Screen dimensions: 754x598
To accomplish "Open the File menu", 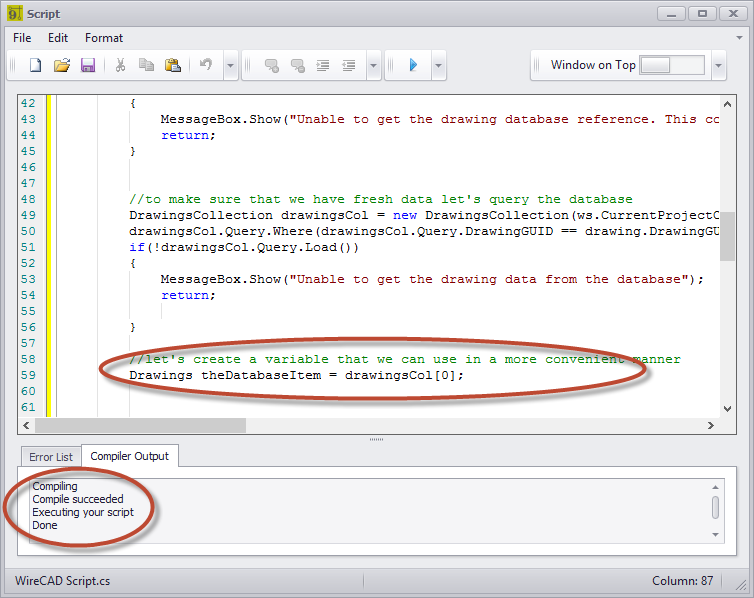I will coord(22,38).
